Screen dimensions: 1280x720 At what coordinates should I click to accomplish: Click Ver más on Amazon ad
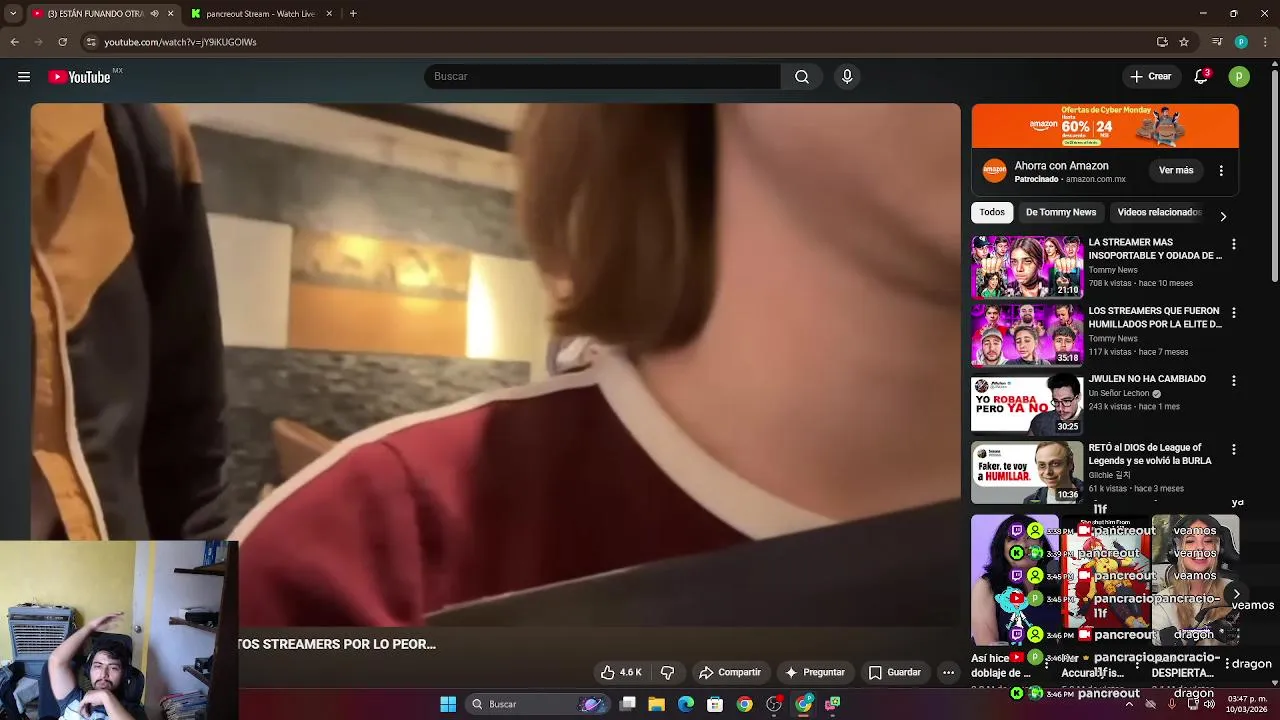tap(1176, 171)
